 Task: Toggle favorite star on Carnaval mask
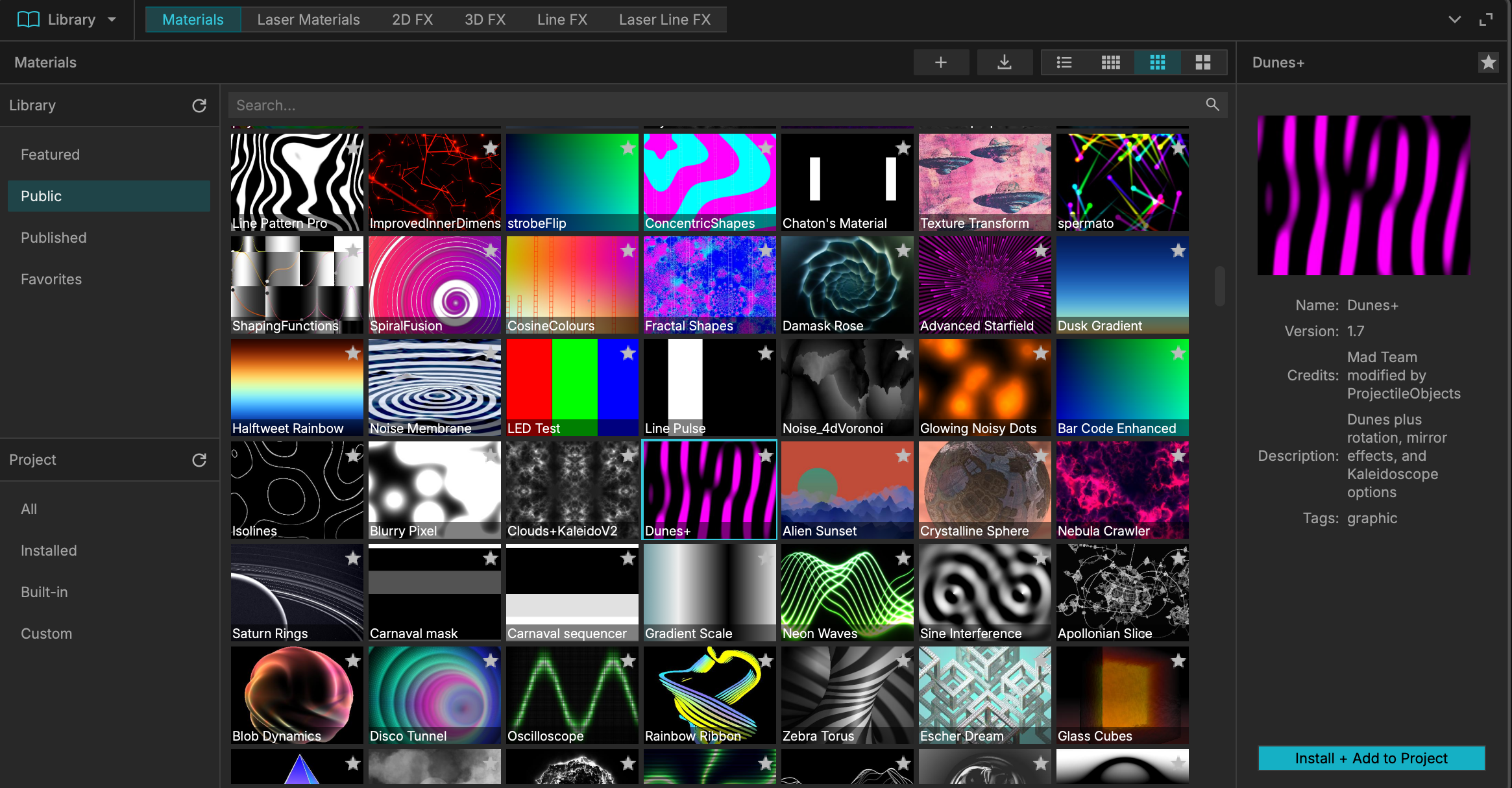coord(491,558)
